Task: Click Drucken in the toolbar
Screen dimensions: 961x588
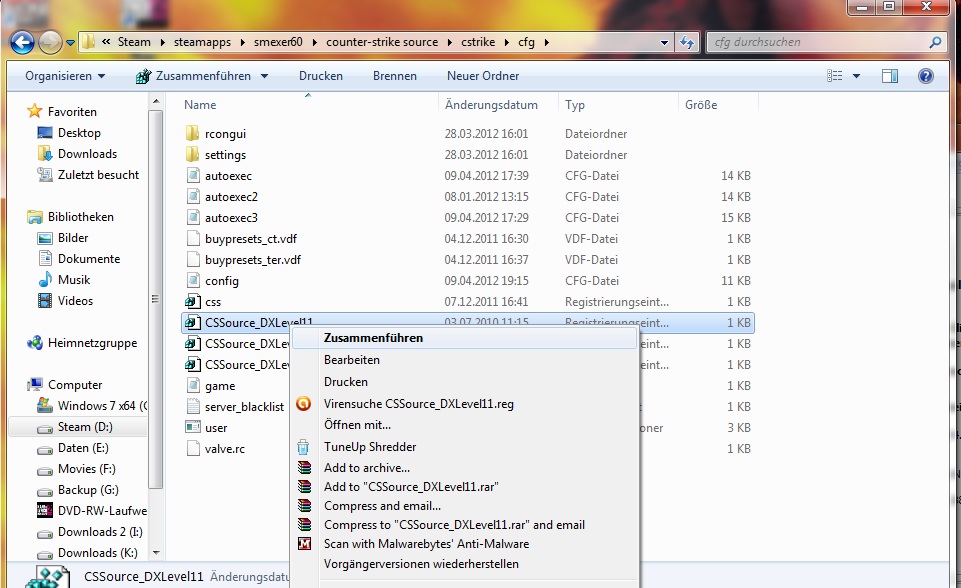Action: coord(321,76)
